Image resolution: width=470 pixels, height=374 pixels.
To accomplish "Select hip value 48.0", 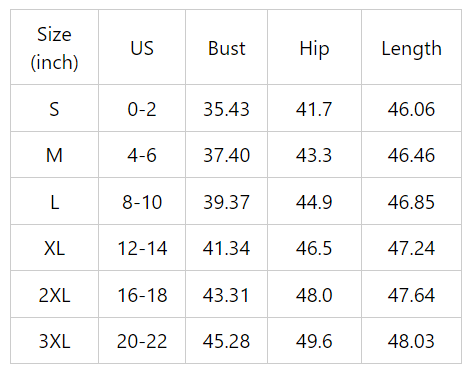I will pos(314,295).
